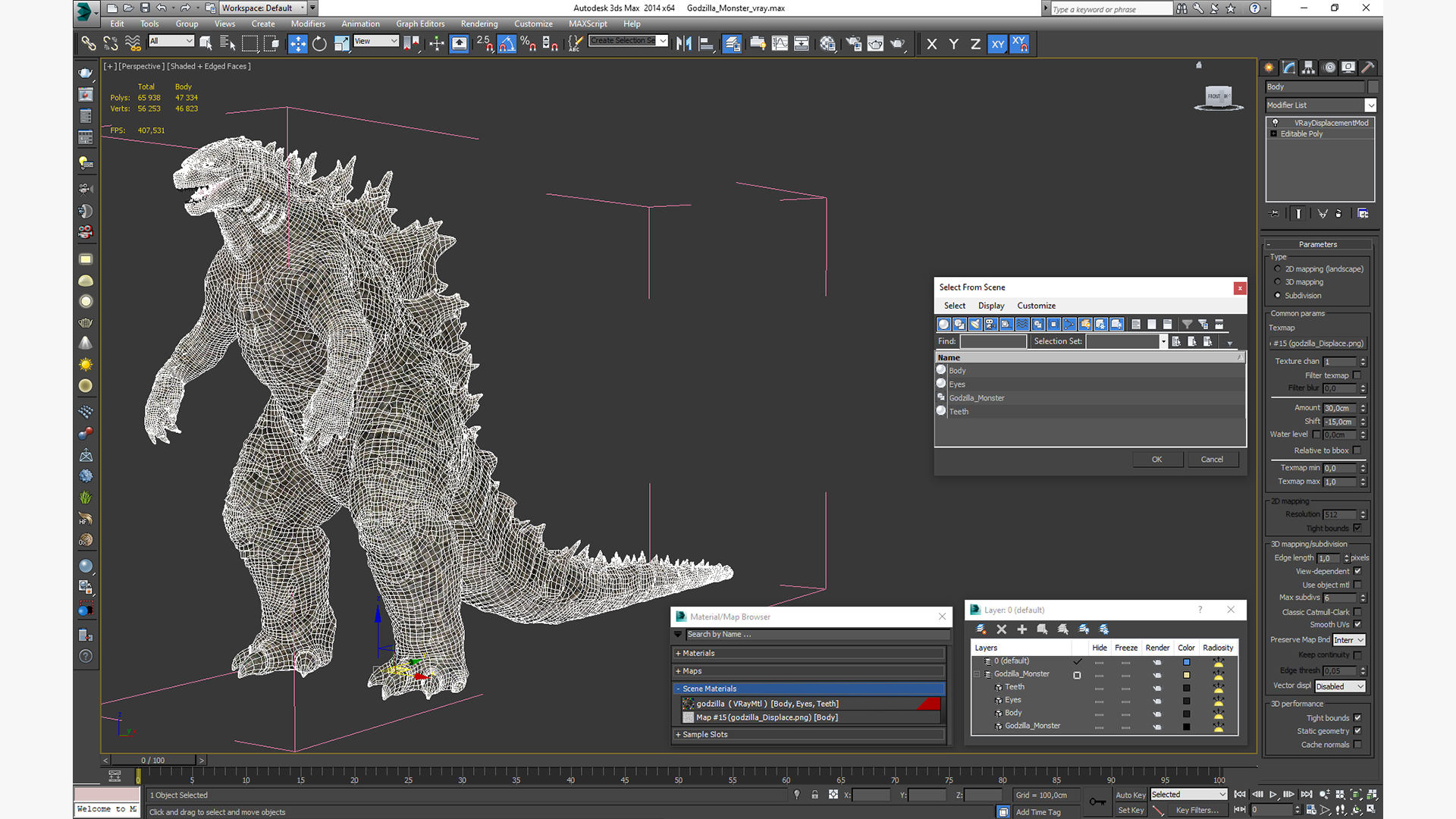Expand the Maps group in browser
This screenshot has height=819, width=1456.
(809, 671)
